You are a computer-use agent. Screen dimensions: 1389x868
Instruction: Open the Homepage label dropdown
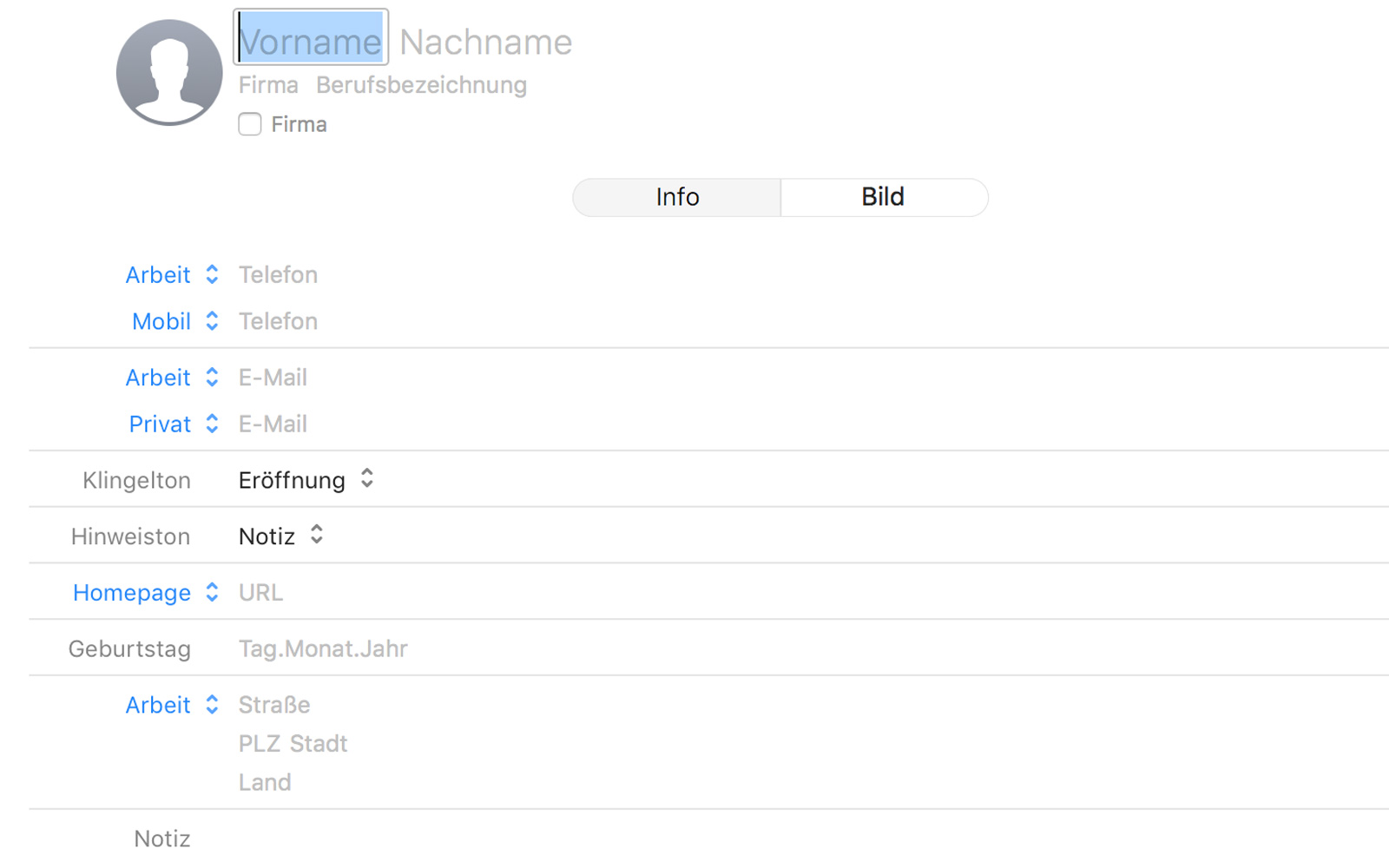click(146, 593)
